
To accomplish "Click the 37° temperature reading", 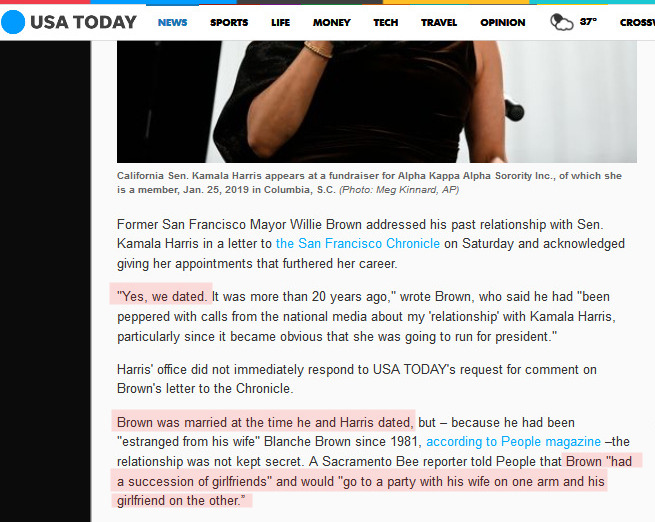I will tap(588, 21).
